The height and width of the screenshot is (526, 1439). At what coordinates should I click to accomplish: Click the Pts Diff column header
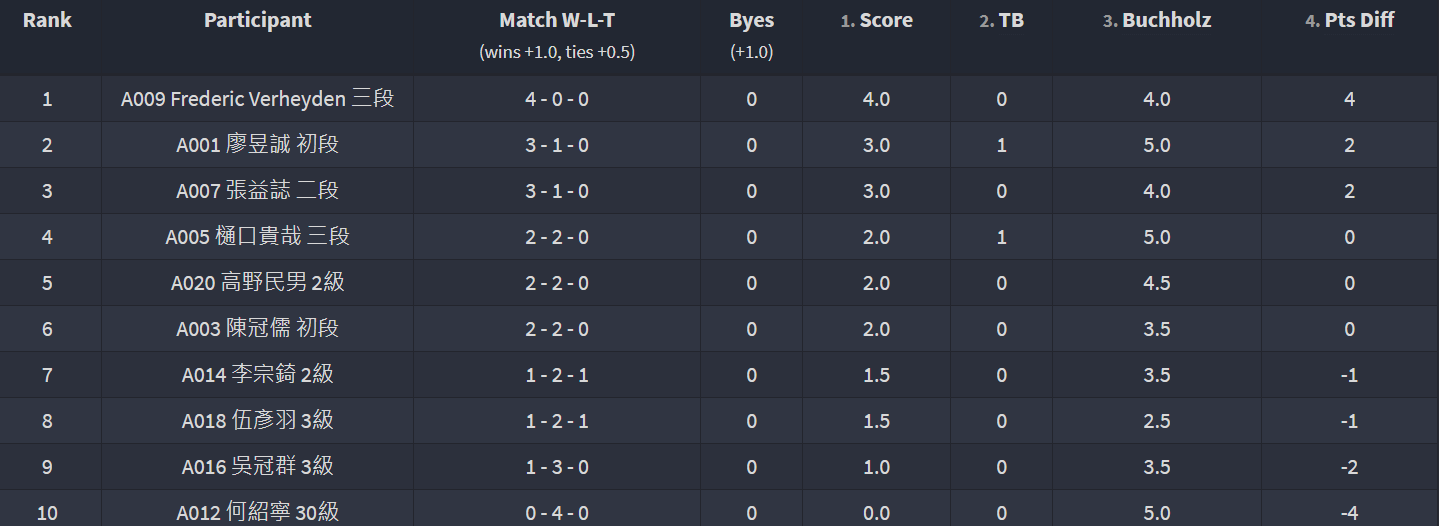click(1350, 20)
